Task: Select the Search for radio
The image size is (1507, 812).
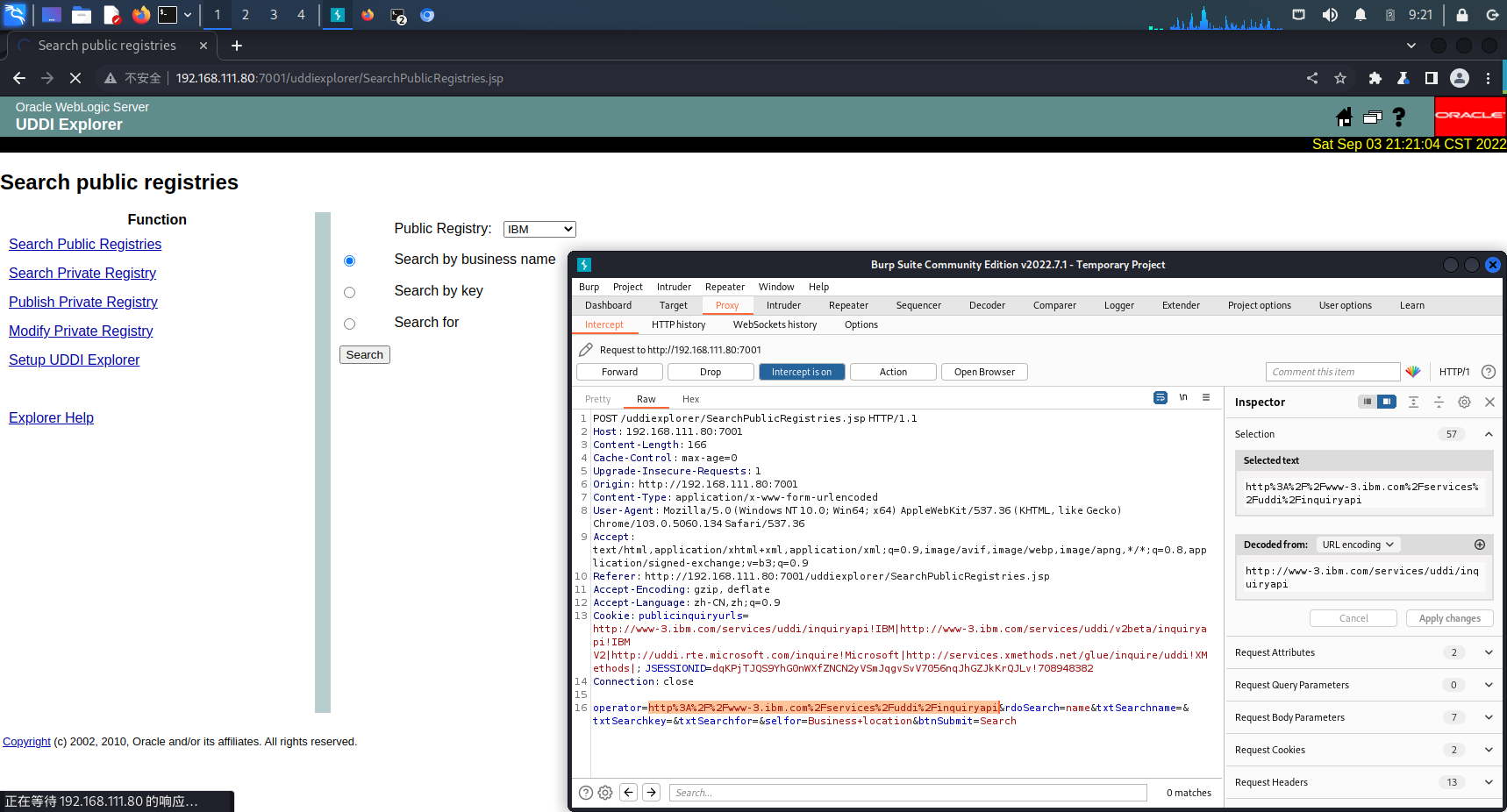Action: coord(350,324)
